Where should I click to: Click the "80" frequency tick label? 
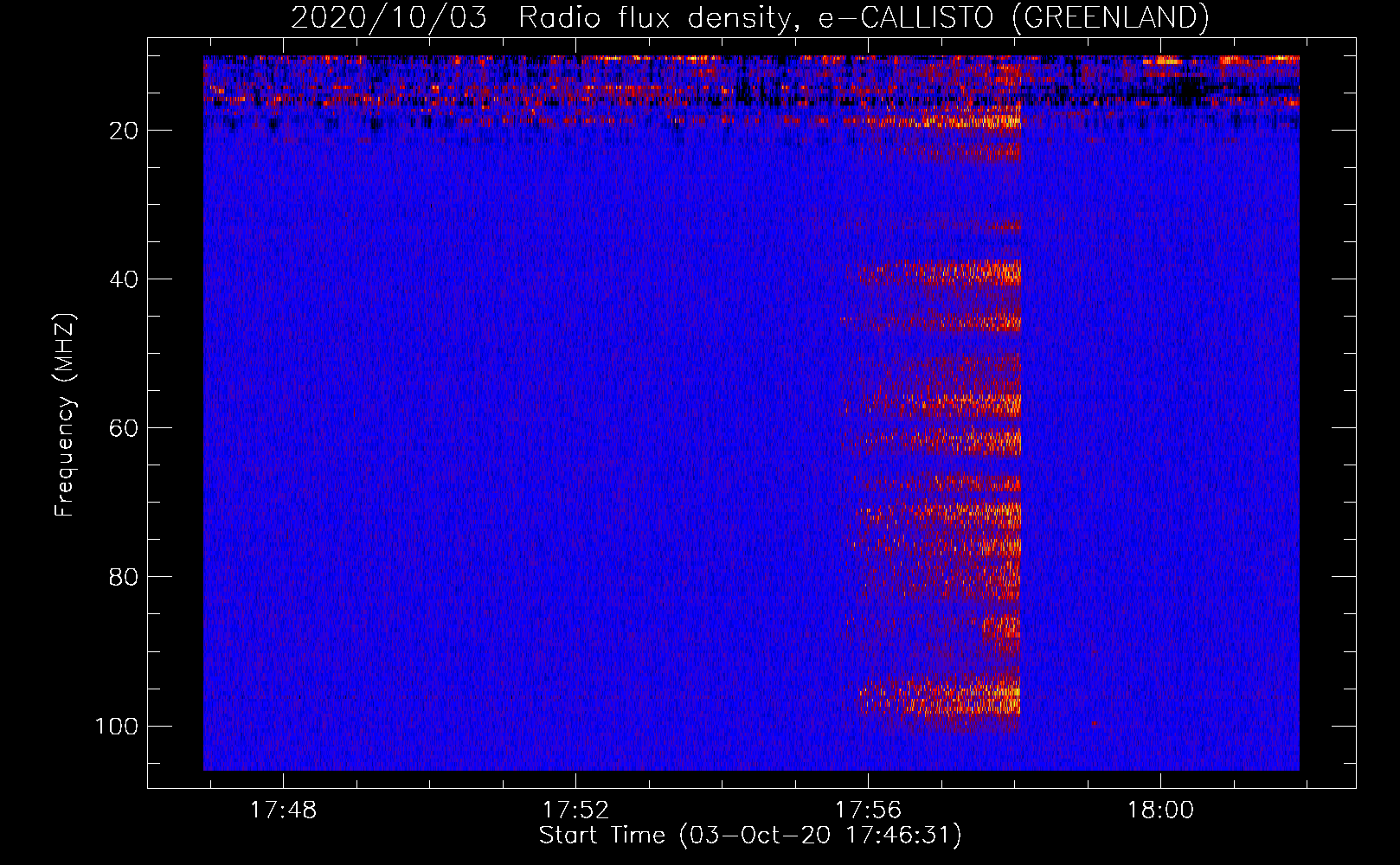[x=125, y=577]
